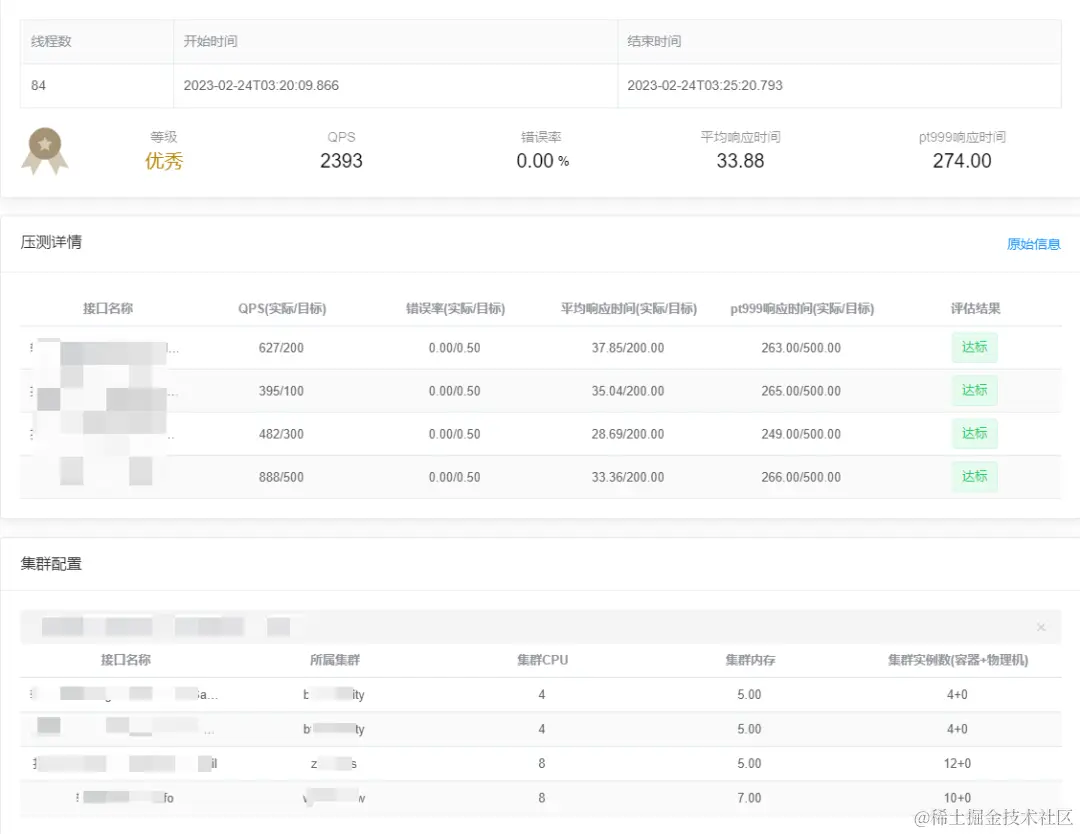Image resolution: width=1080 pixels, height=834 pixels.
Task: Click the 评估结果 column header
Action: pyautogui.click(x=975, y=309)
